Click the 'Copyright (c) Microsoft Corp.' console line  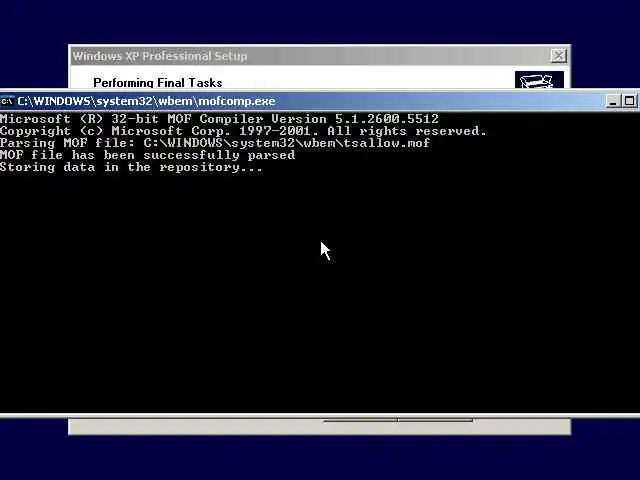pos(243,131)
